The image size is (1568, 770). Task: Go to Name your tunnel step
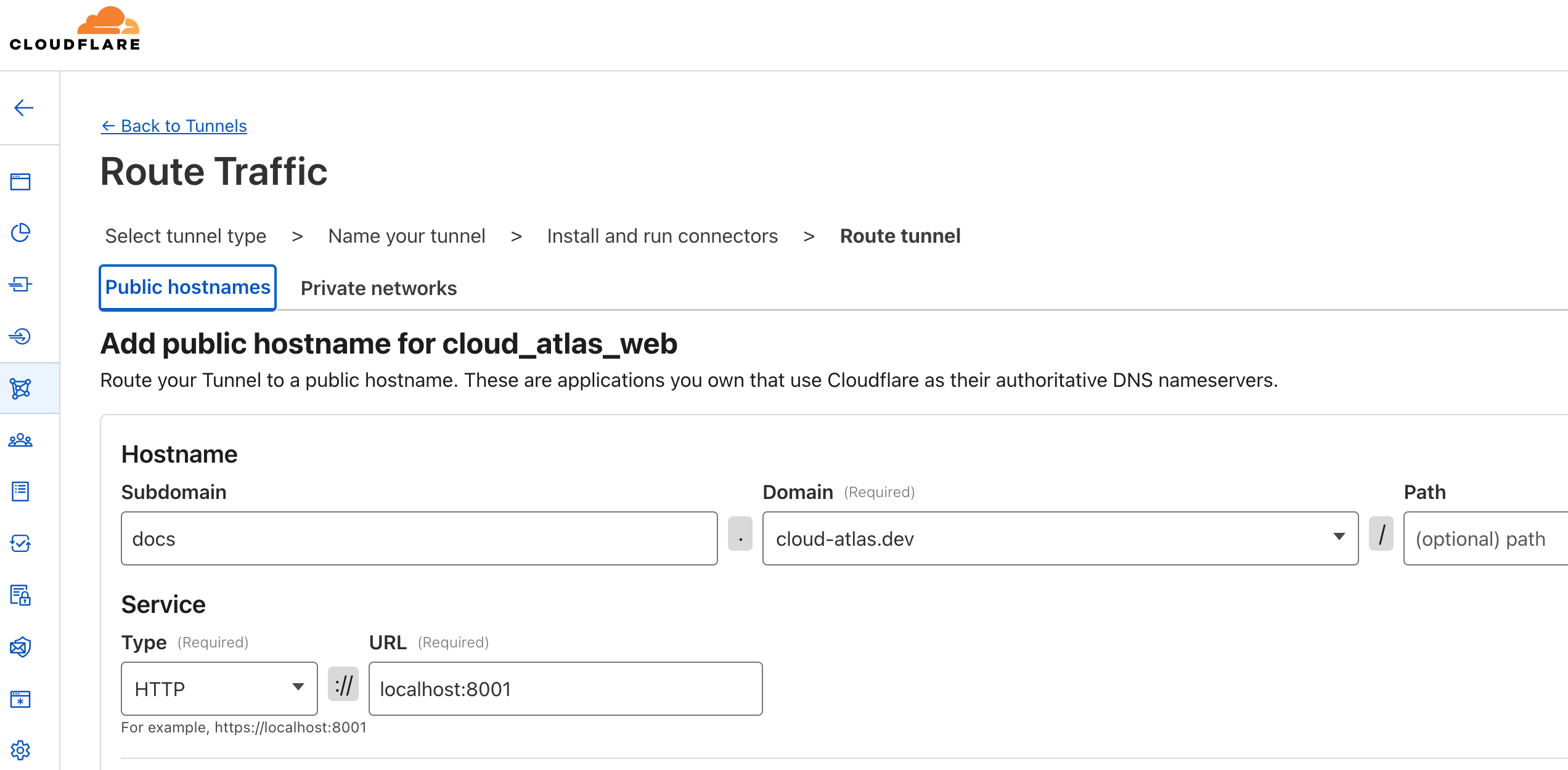[x=407, y=236]
